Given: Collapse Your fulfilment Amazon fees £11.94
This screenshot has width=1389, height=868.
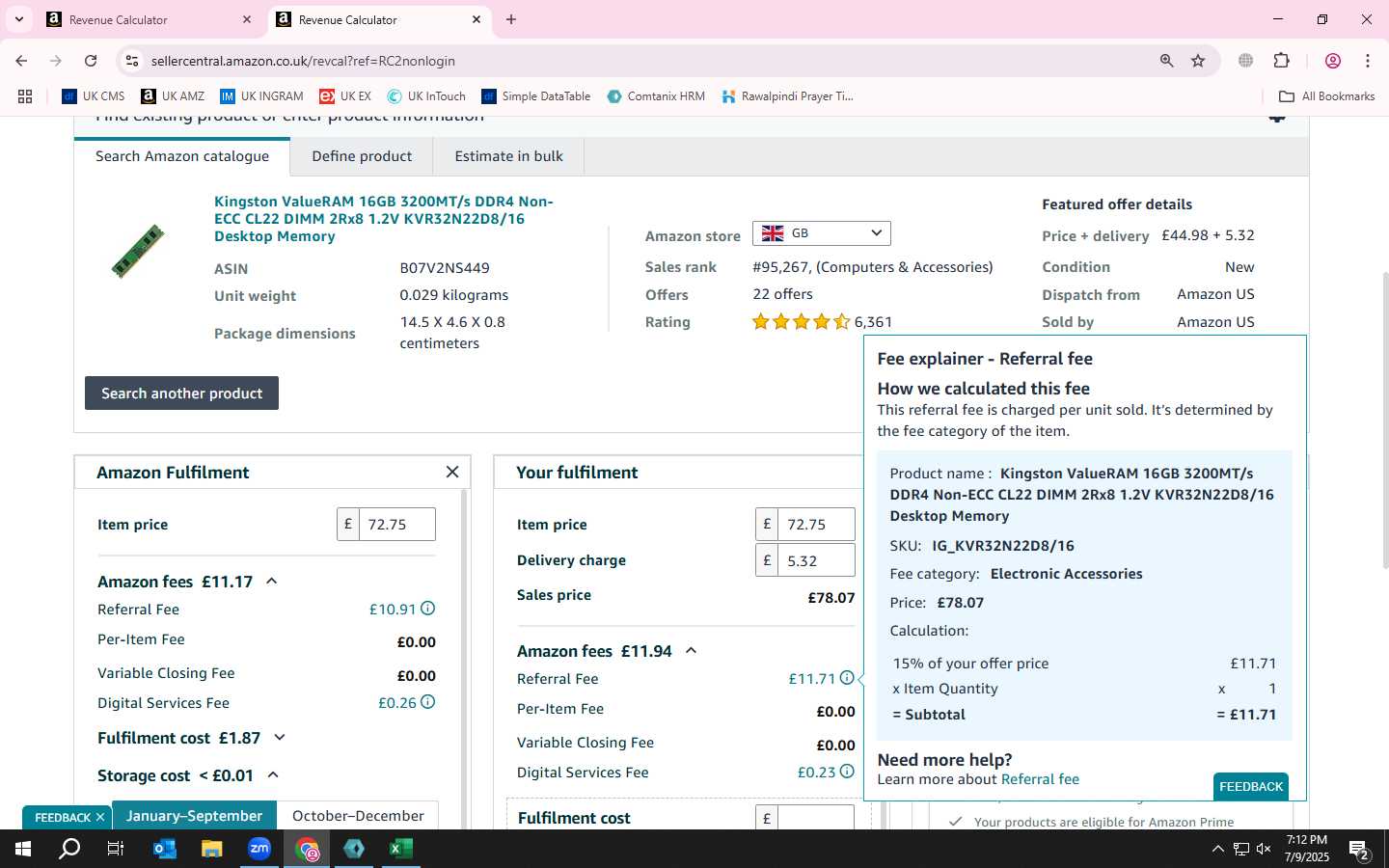Looking at the screenshot, I should point(691,651).
